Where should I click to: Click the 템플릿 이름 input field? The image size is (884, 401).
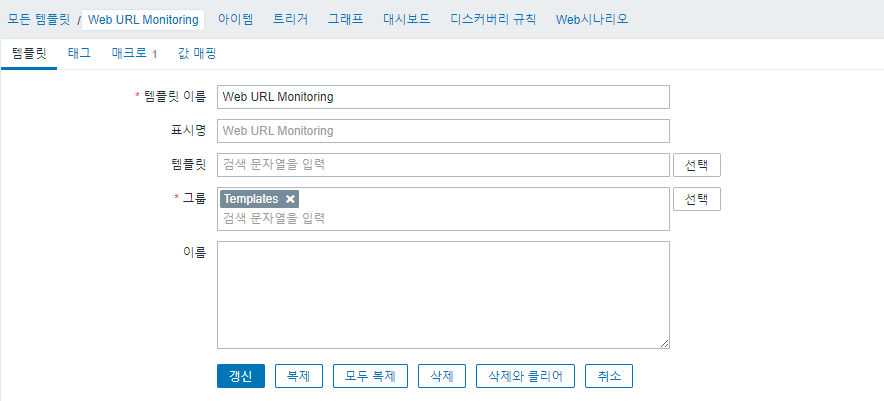[x=443, y=97]
